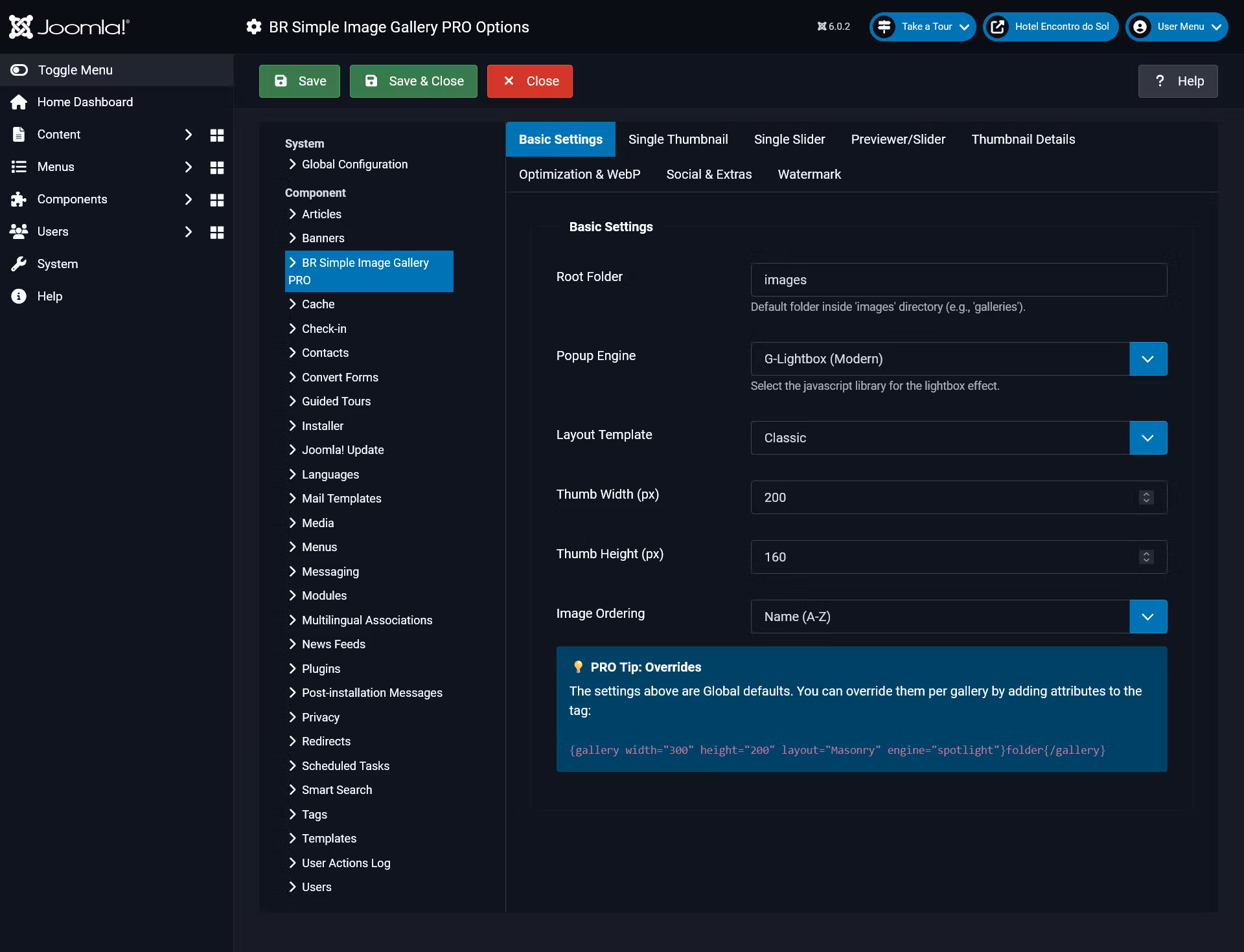The width and height of the screenshot is (1244, 952).
Task: Click the Thumb Height input field
Action: tap(959, 557)
